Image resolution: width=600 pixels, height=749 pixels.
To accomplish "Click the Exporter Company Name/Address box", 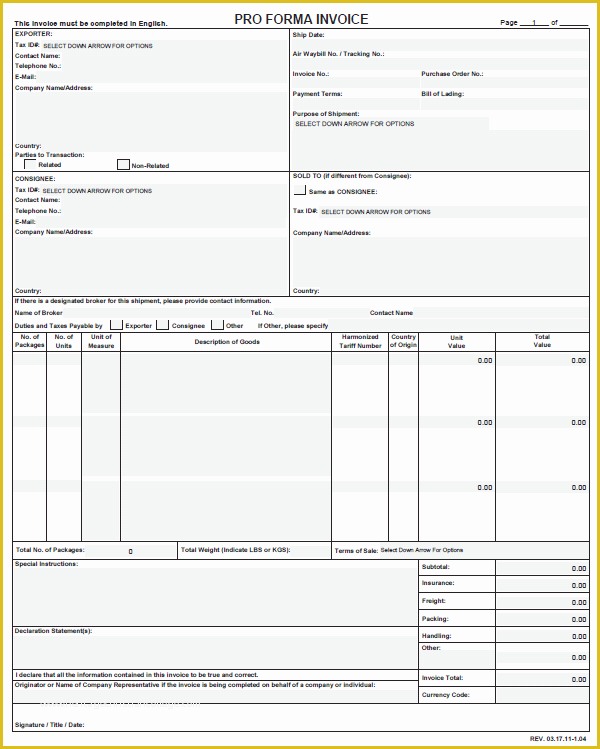I will click(150, 116).
